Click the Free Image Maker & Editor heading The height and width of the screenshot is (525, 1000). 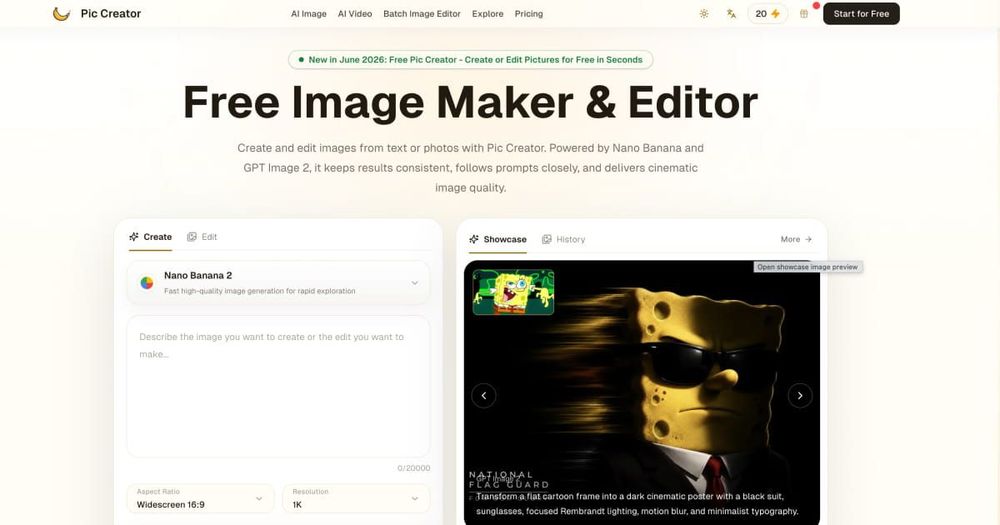(471, 102)
